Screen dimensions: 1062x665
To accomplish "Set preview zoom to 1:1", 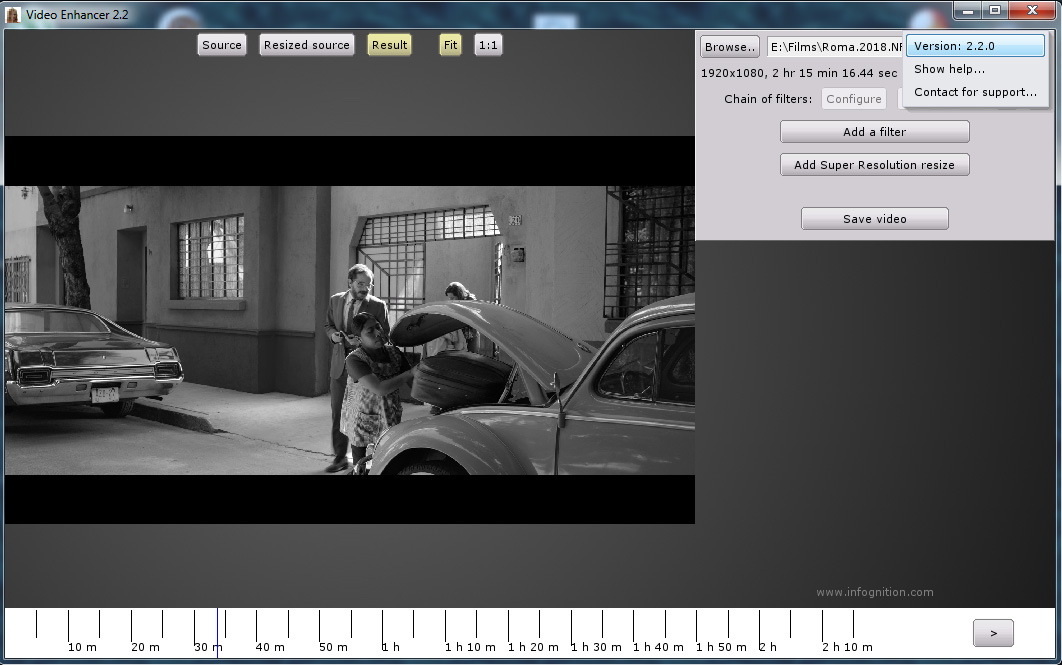I will [488, 45].
